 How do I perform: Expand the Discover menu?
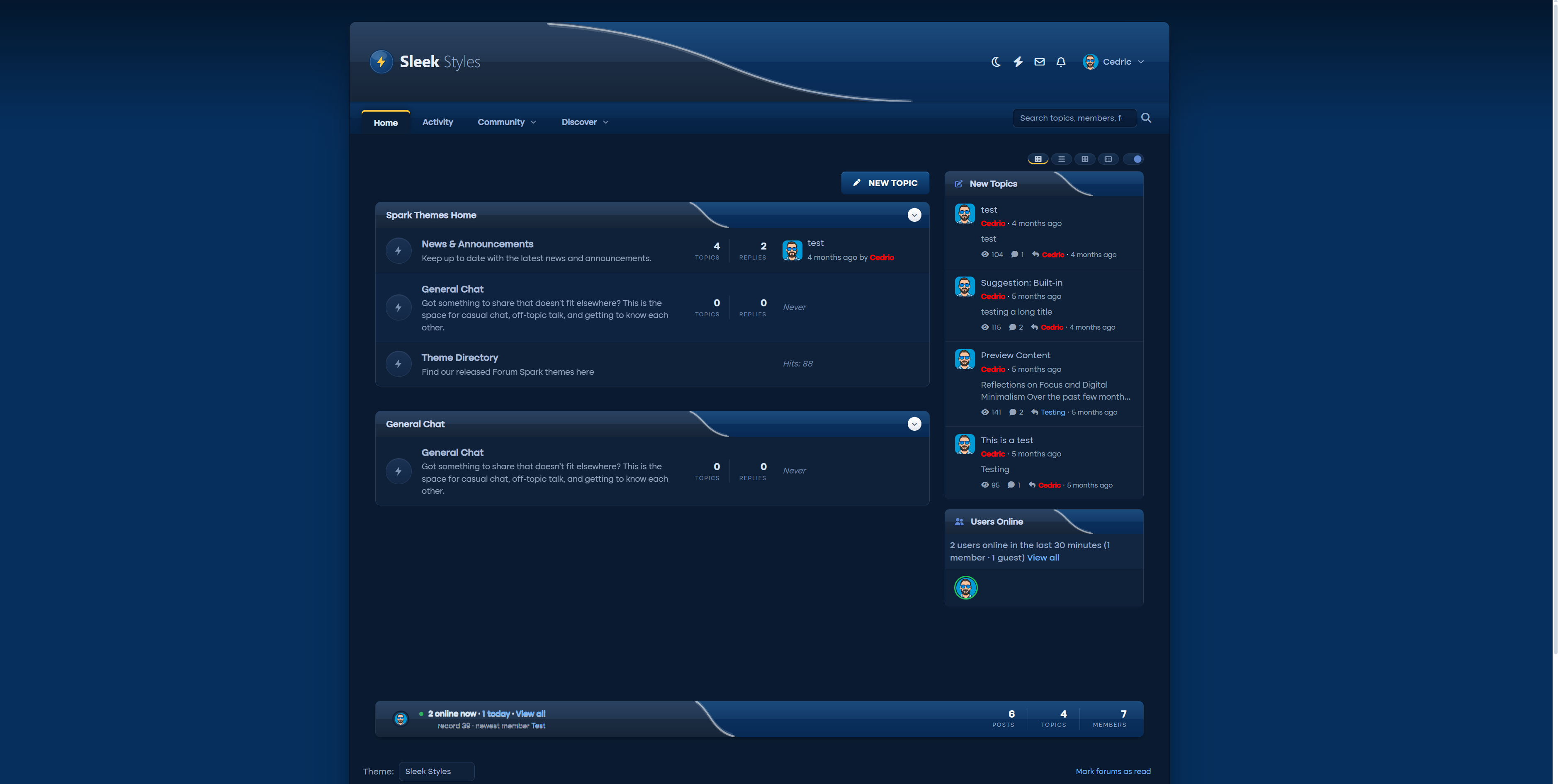[x=584, y=122]
